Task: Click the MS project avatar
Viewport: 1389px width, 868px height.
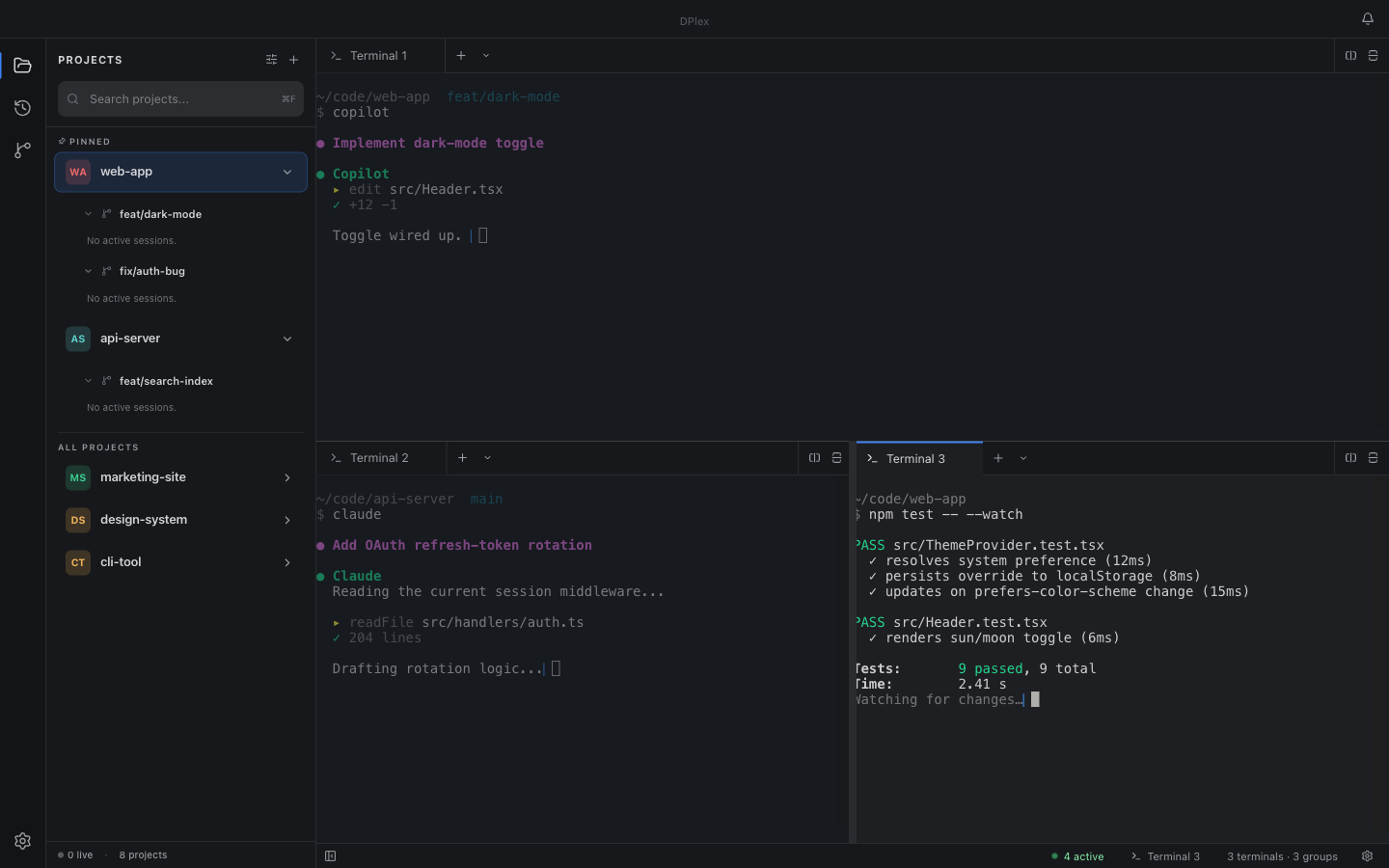Action: tap(78, 477)
